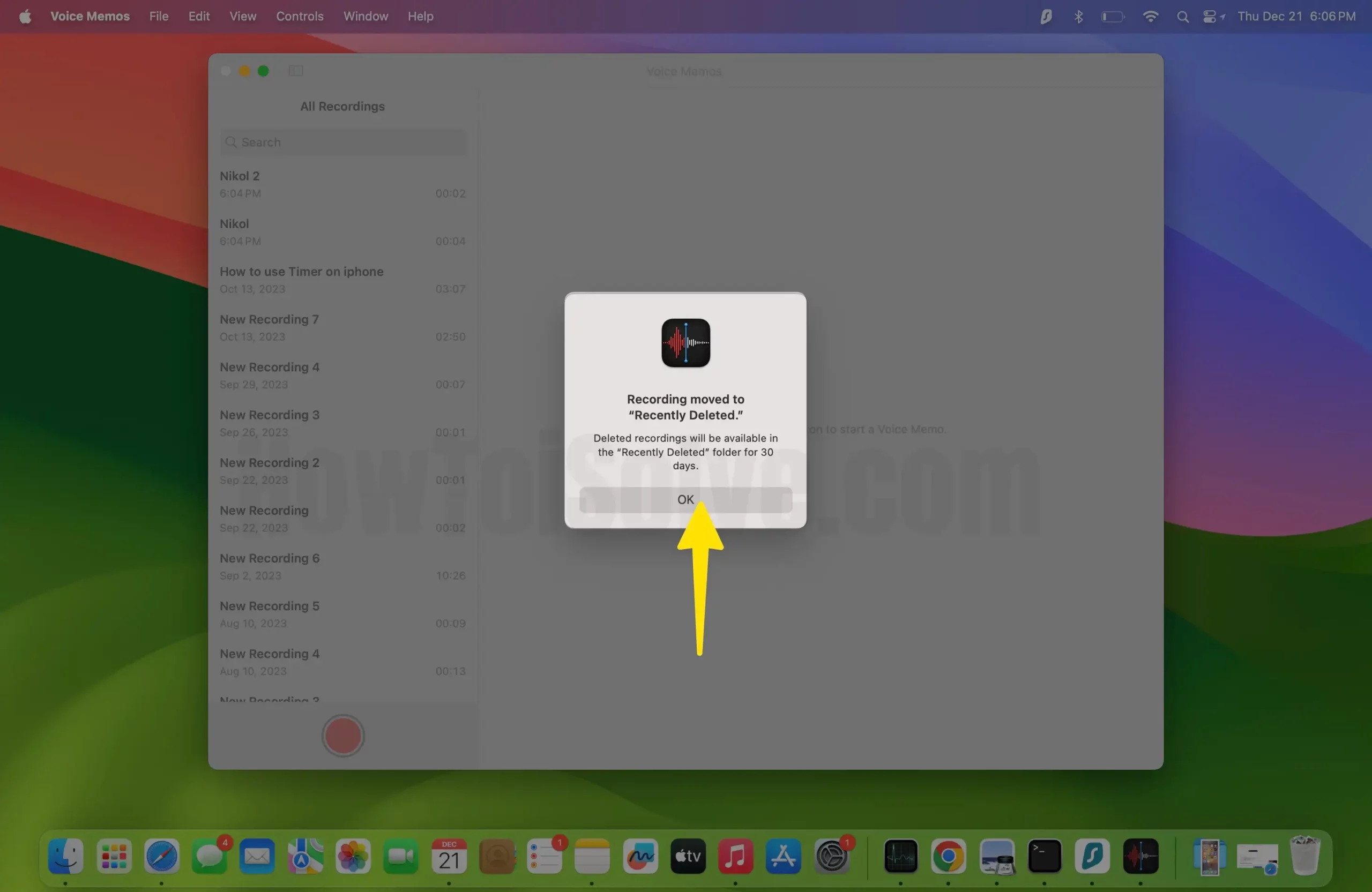Open Surfshark app from the Dock
This screenshot has height=892, width=1372.
pyautogui.click(x=1092, y=856)
